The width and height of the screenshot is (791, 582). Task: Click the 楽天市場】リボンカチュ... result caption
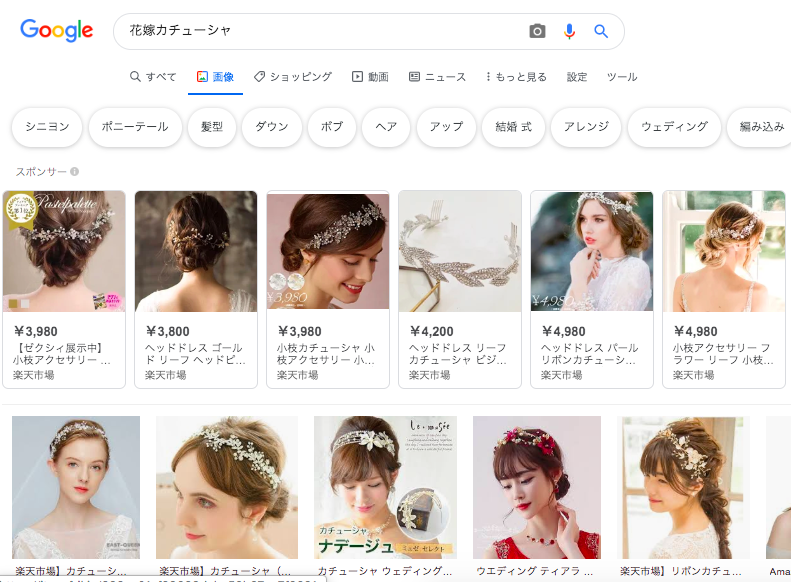[x=681, y=571]
